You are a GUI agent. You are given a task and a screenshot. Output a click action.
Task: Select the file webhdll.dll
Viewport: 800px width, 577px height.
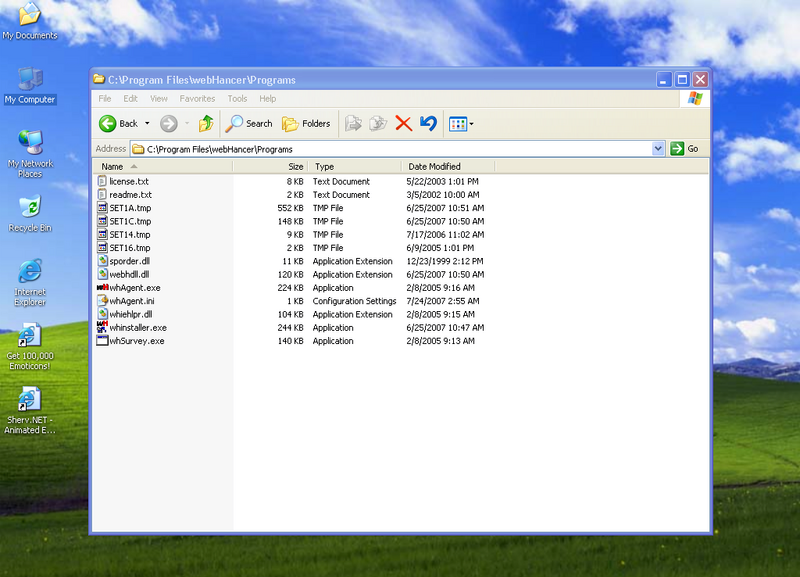[129, 274]
